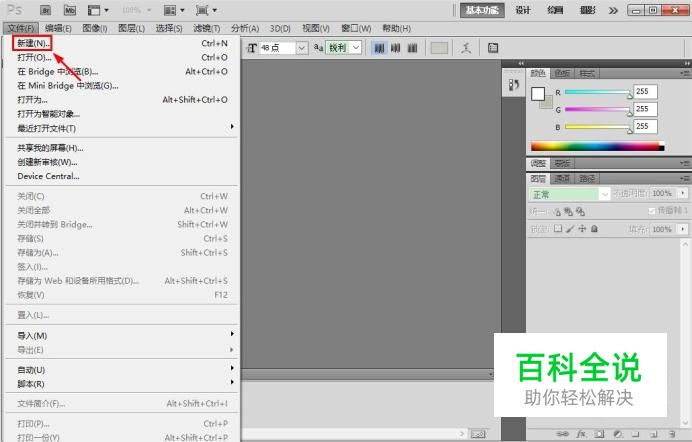692x442 pixels.
Task: Open the Arrange Documents dropdown
Action: coord(174,10)
